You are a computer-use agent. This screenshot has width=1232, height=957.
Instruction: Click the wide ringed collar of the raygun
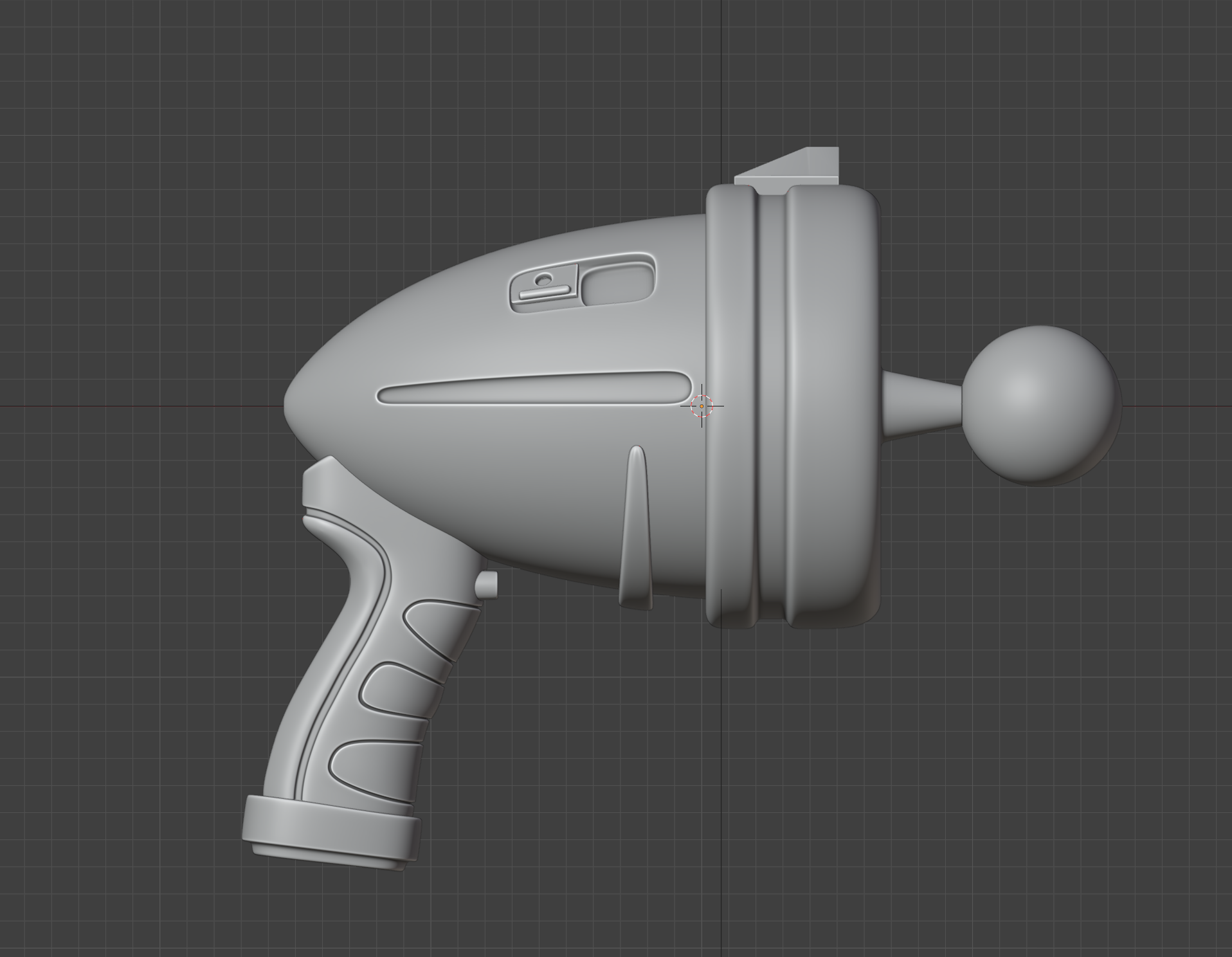click(793, 406)
